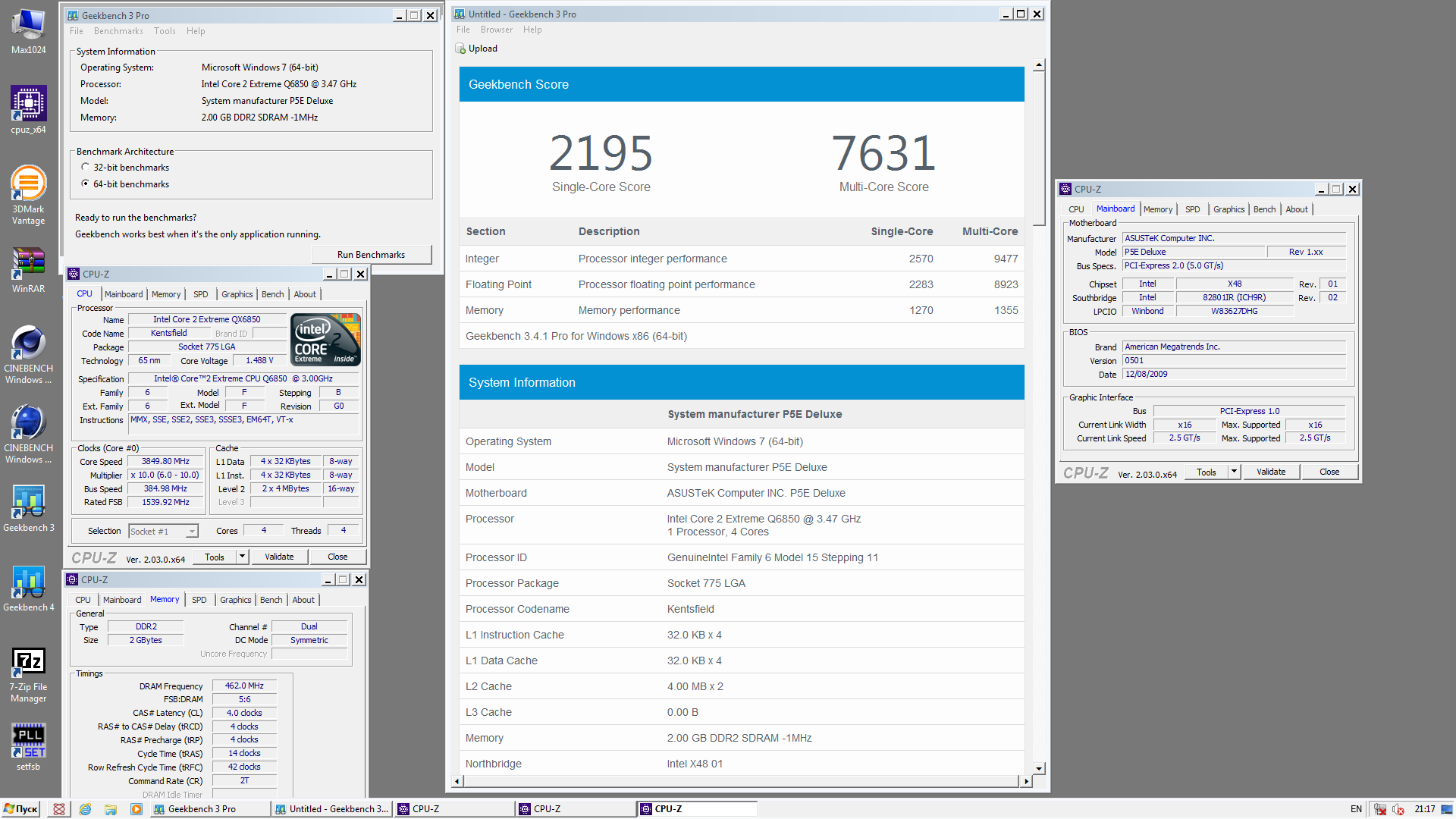Select 64-bit benchmarks radio button
This screenshot has height=819, width=1456.
pos(85,184)
